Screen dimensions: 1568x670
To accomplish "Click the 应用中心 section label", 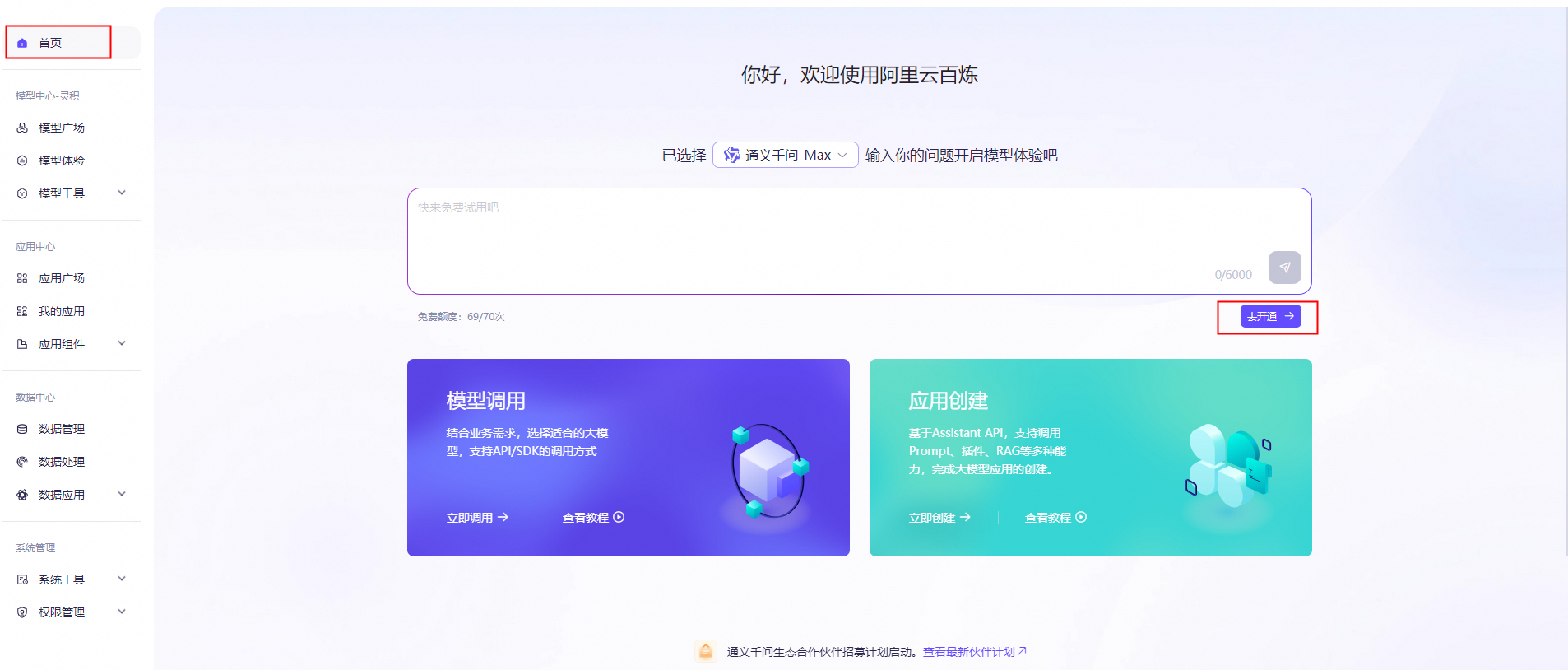I will coord(35,247).
